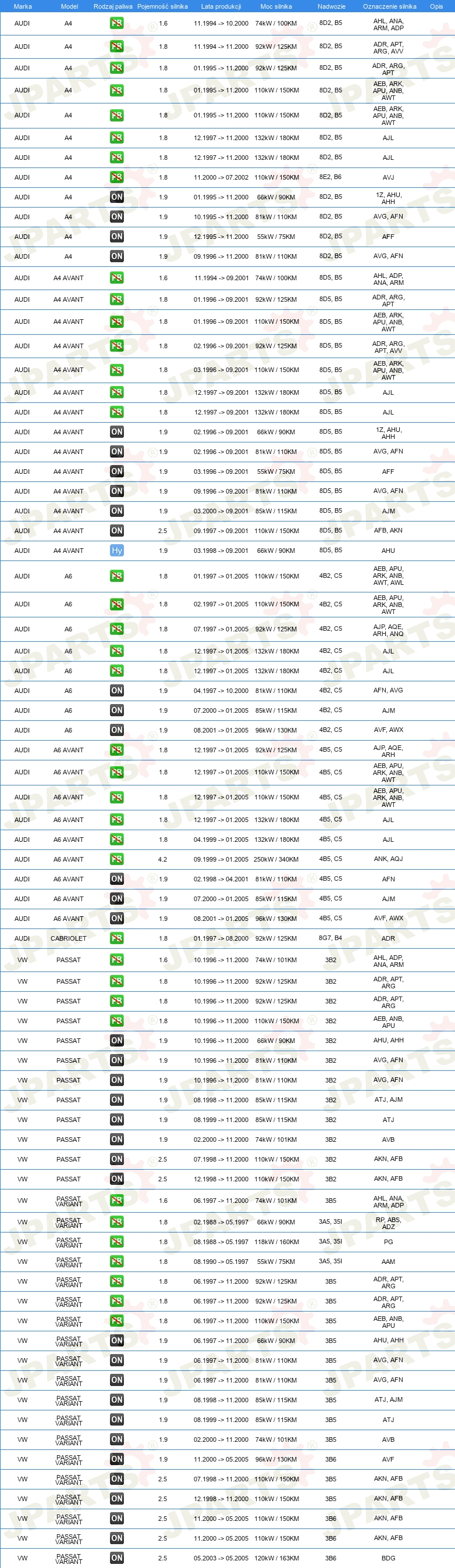Click petrol icon in A6 Avant 92kW/125KM row

coord(117,751)
